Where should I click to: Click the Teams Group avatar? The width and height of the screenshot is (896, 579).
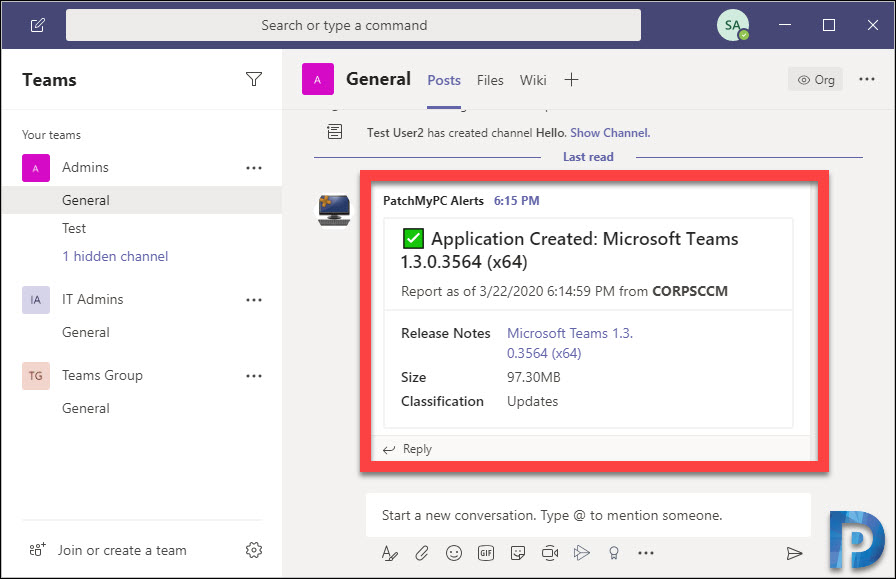pos(36,376)
